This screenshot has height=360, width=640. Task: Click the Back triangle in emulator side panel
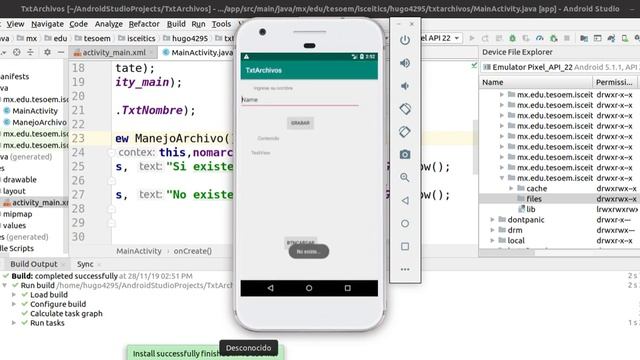[x=405, y=200]
